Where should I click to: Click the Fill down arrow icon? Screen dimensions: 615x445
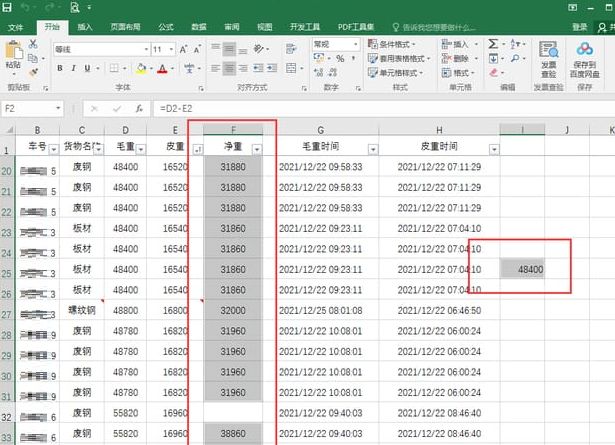tap(493, 59)
